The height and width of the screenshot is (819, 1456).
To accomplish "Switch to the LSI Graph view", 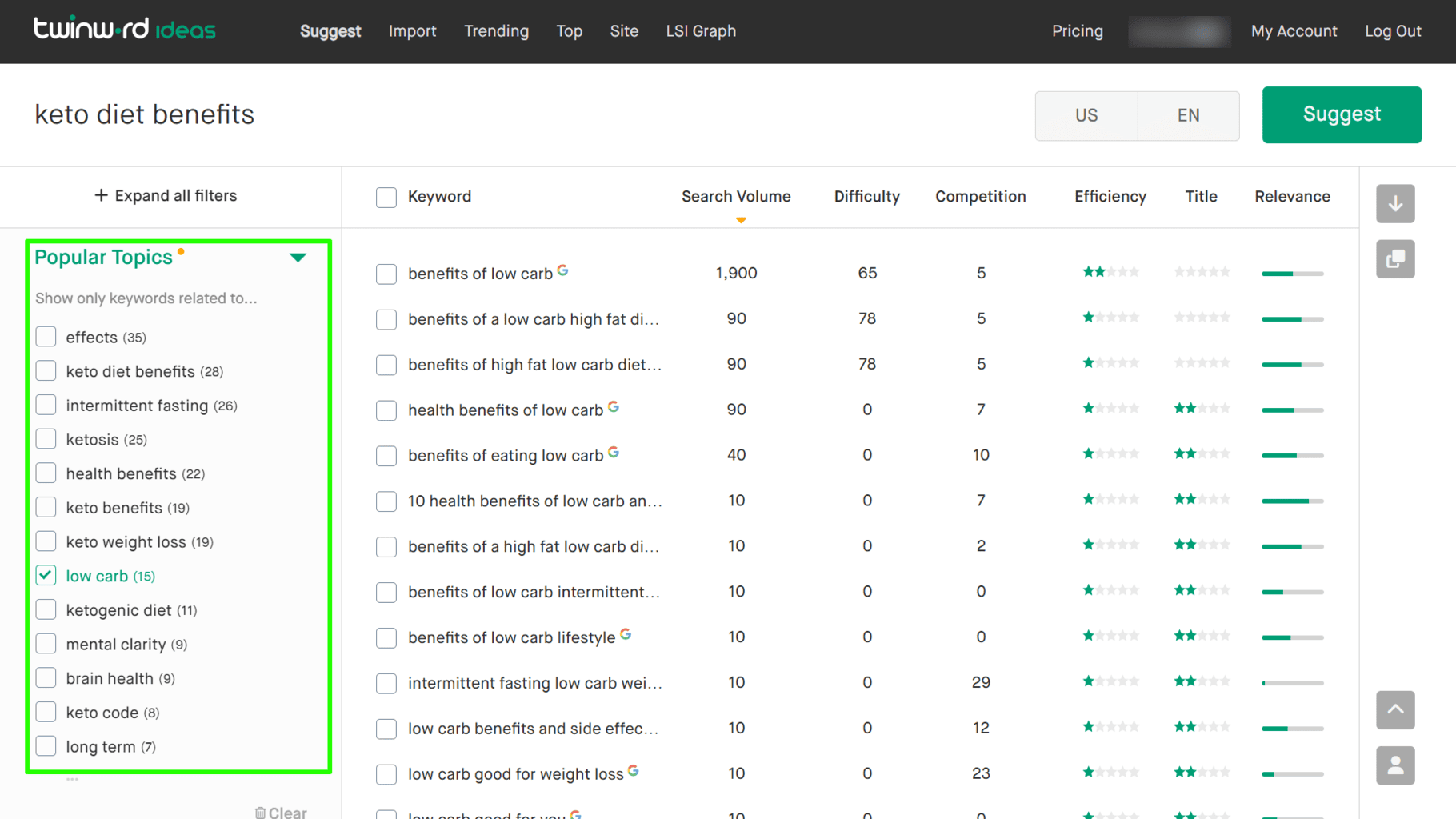I will click(700, 31).
